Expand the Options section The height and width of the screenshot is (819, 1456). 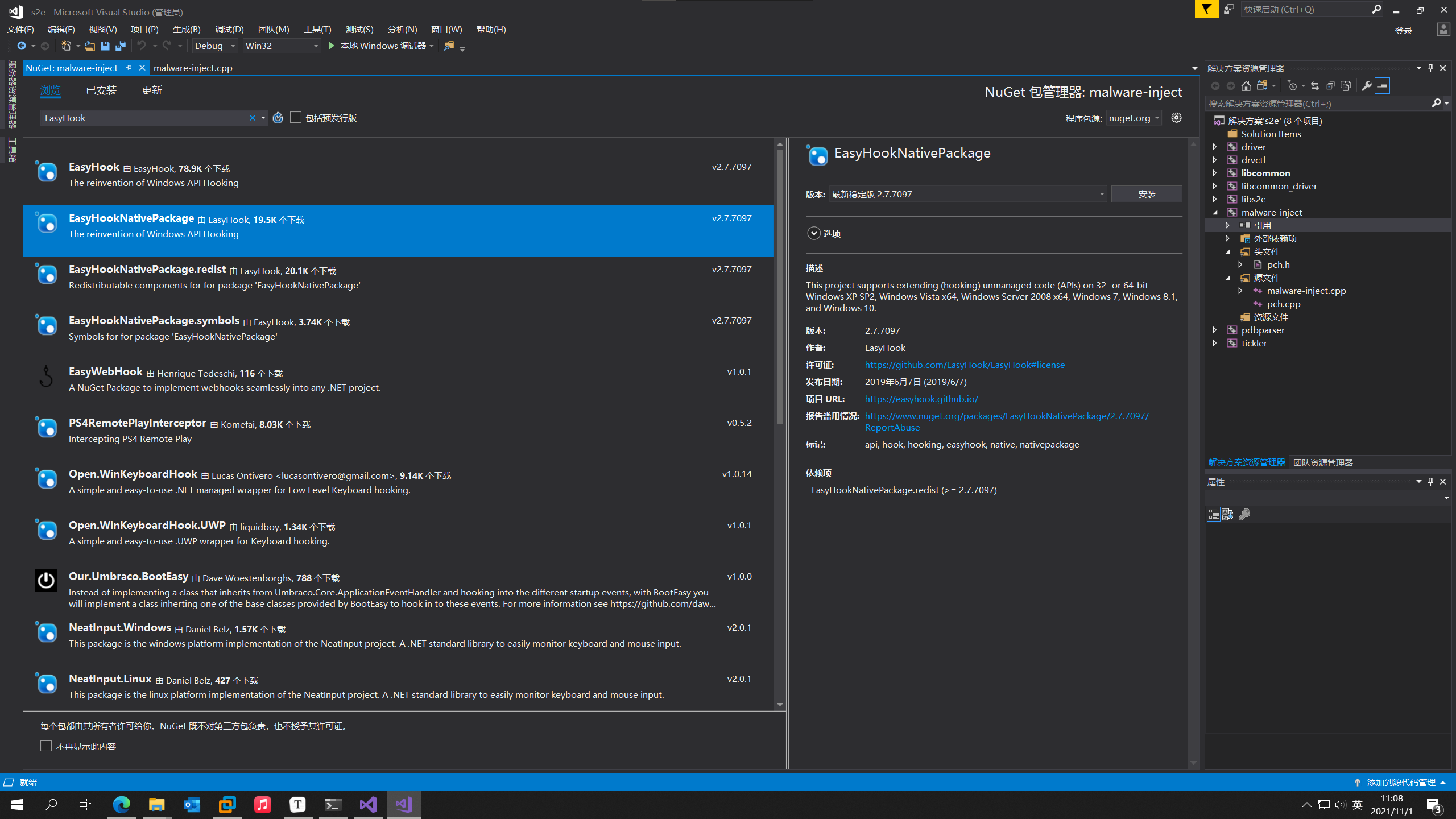pos(813,233)
